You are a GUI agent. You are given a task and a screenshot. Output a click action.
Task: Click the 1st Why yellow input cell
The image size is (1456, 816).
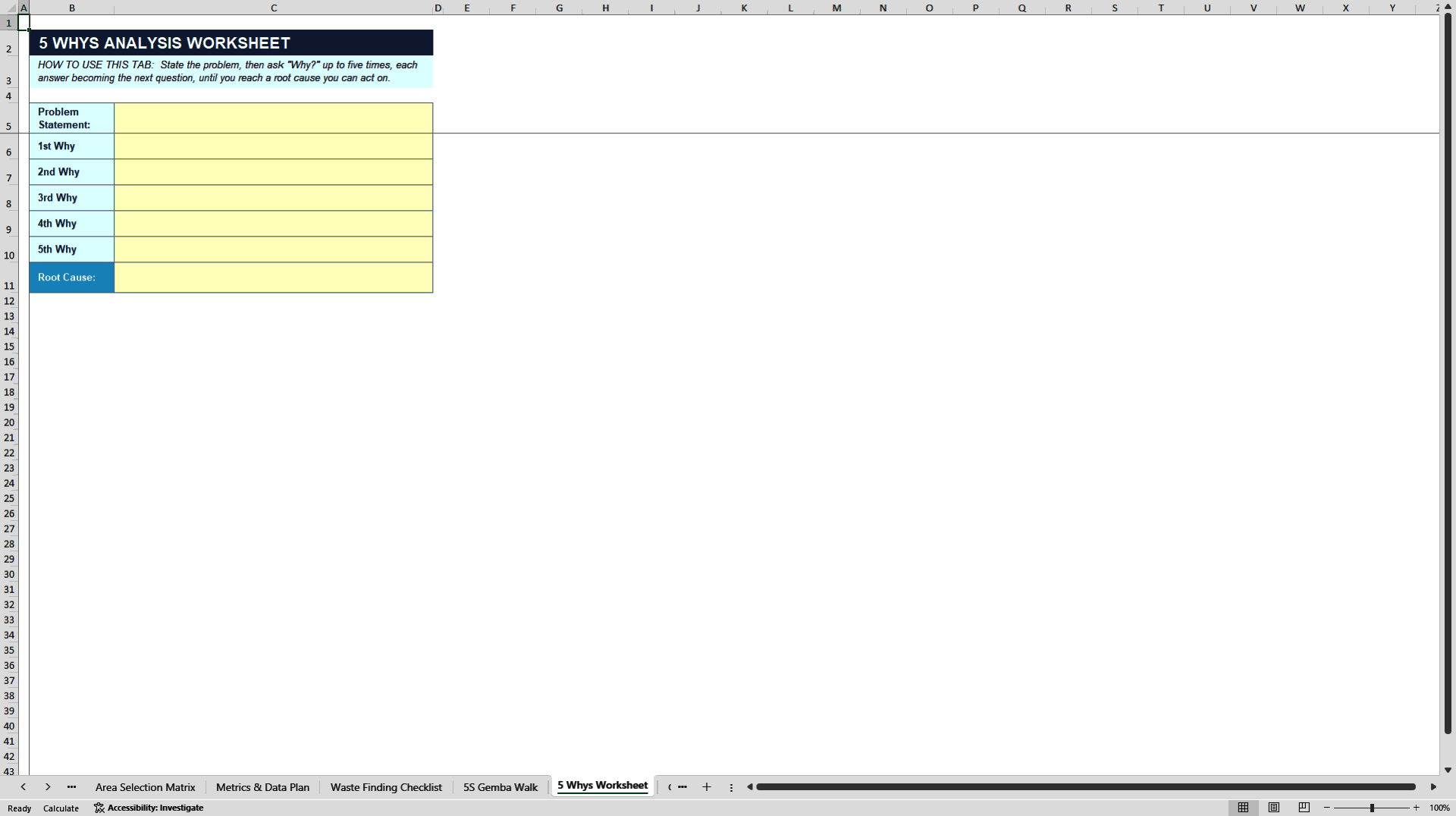pyautogui.click(x=274, y=146)
